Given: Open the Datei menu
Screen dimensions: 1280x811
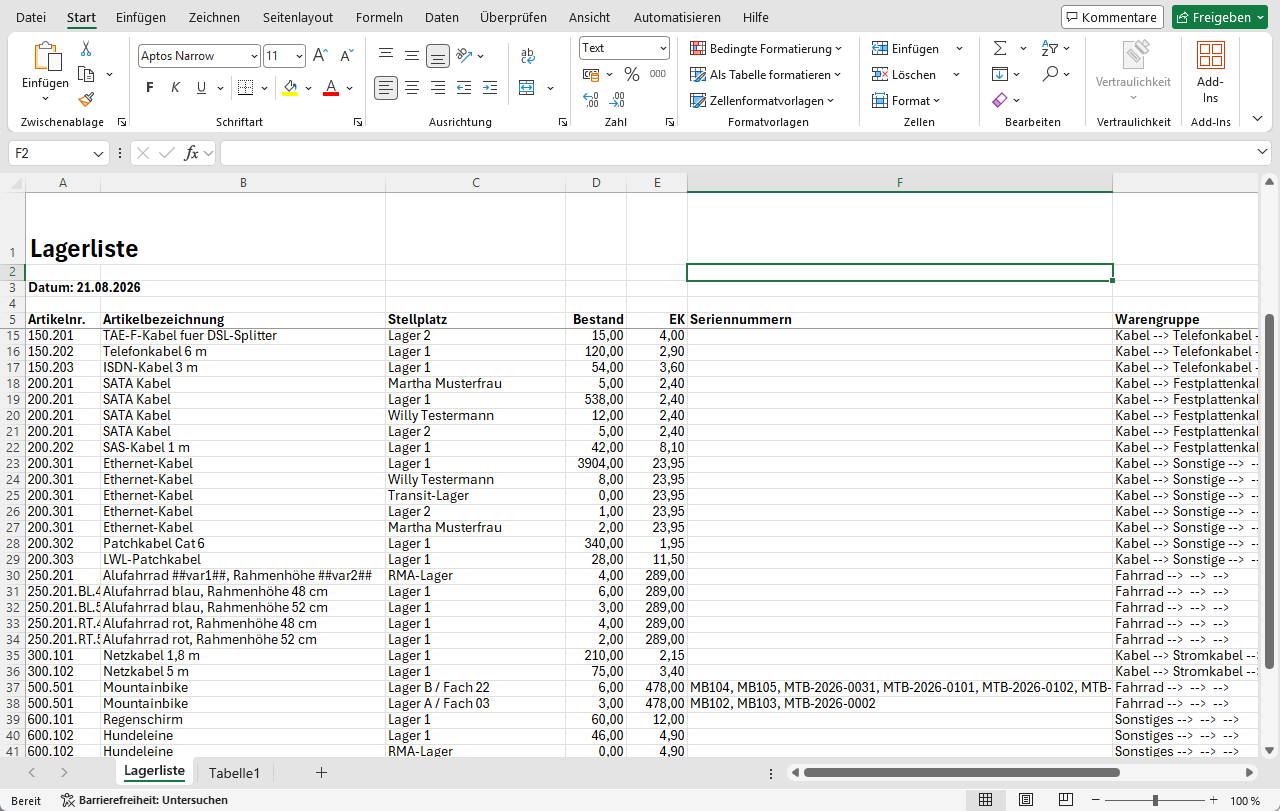Looking at the screenshot, I should (x=31, y=17).
